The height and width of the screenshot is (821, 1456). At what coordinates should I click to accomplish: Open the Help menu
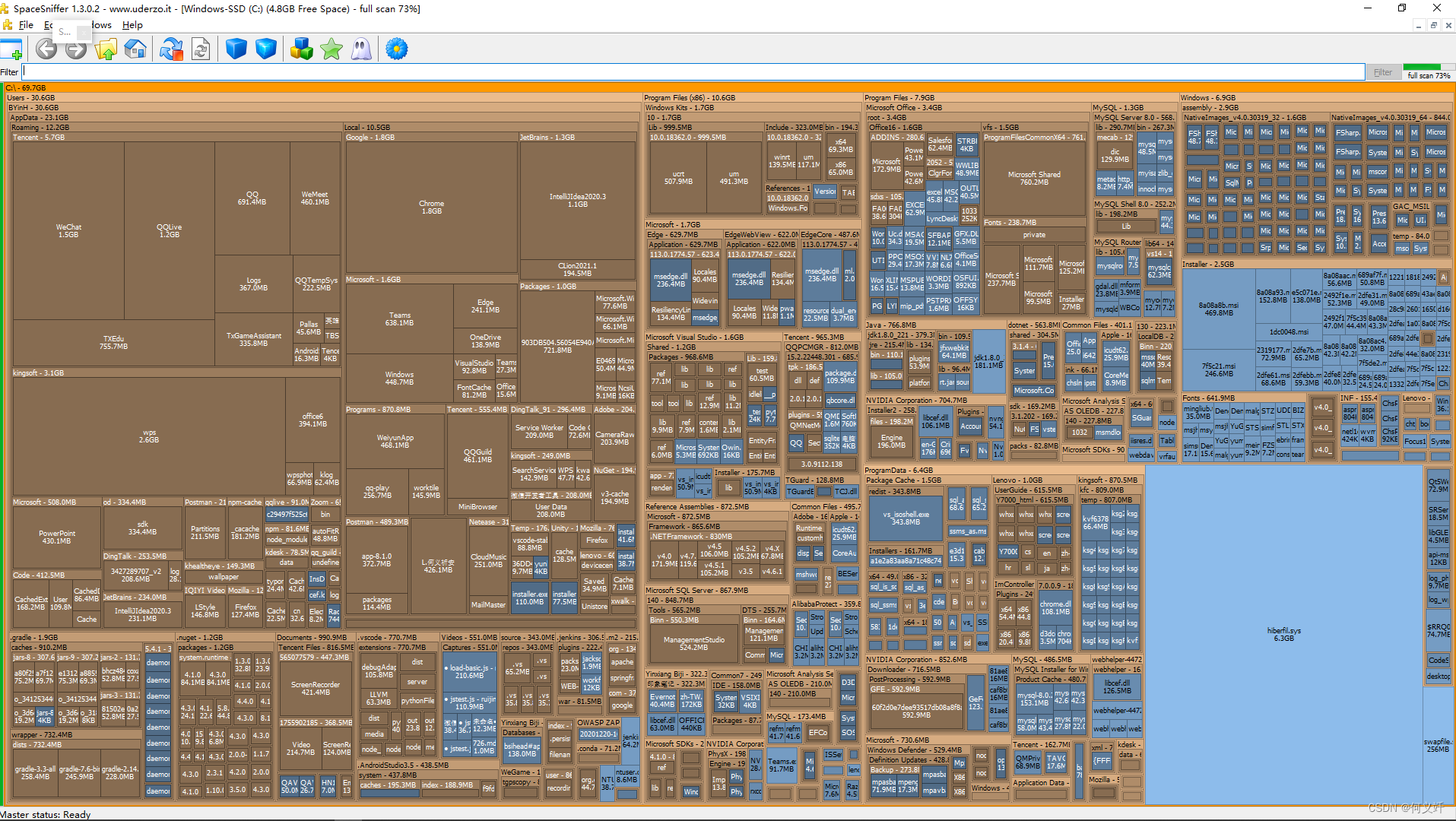tap(132, 25)
